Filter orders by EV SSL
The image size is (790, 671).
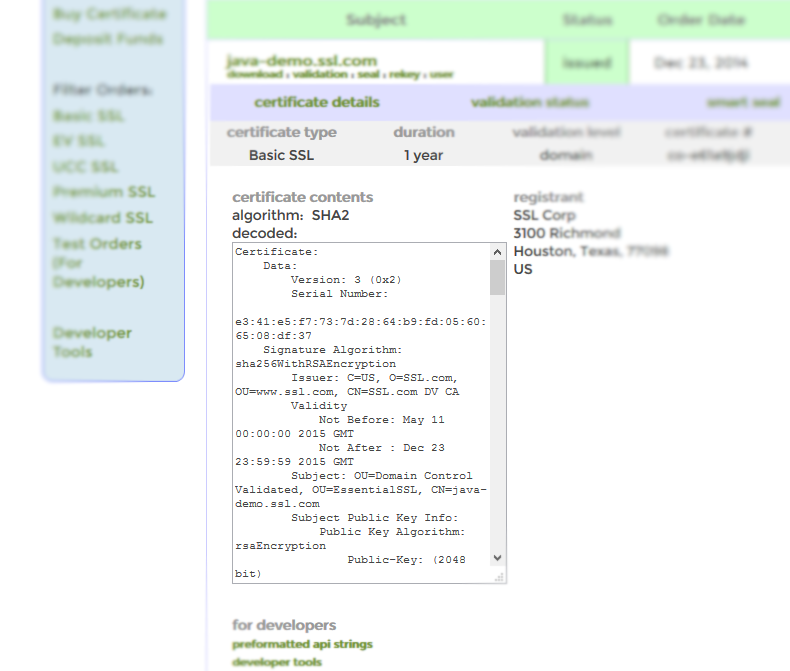pyautogui.click(x=78, y=141)
